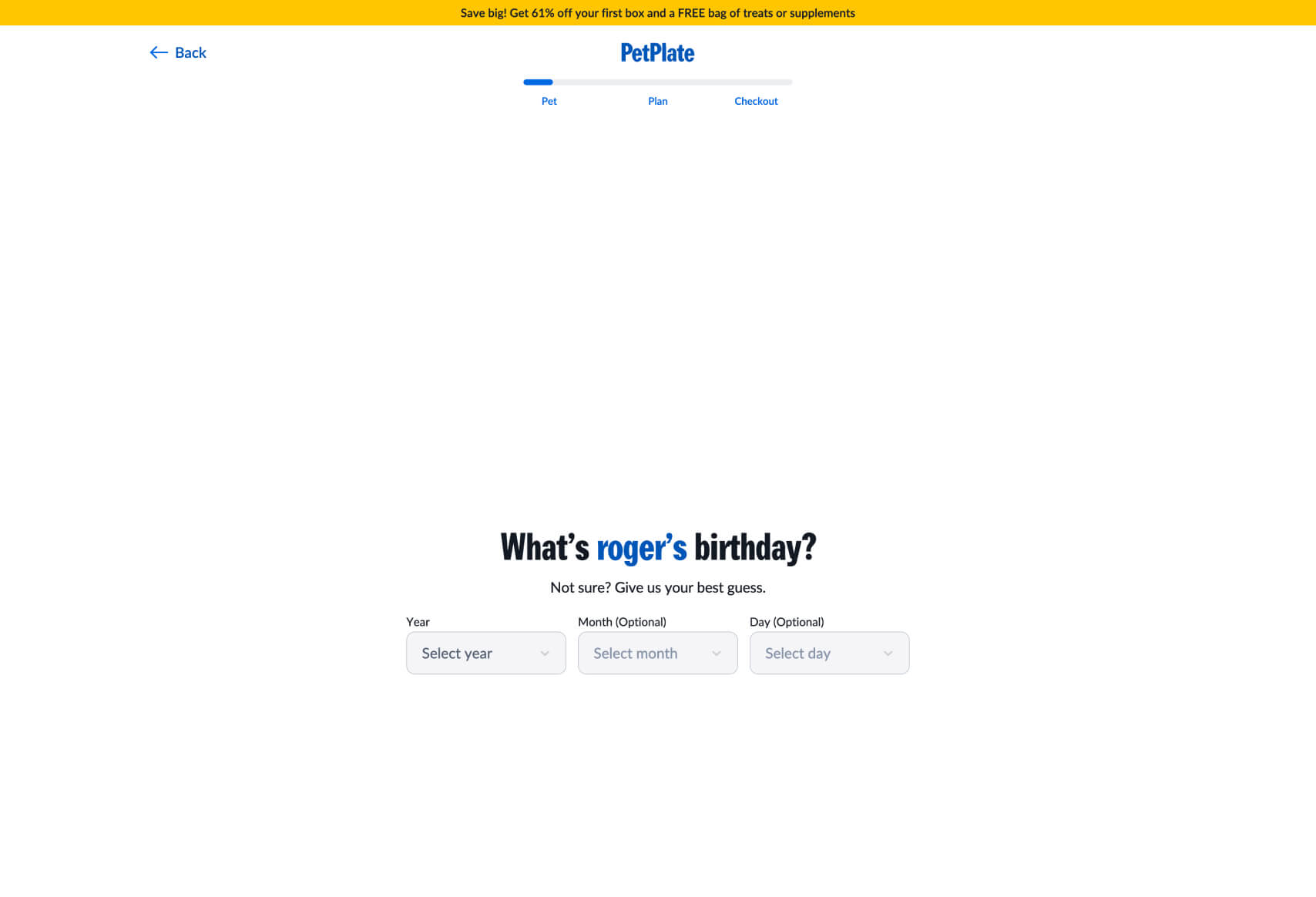Click the blue filled progress bar segment
1316x897 pixels.
click(x=538, y=82)
